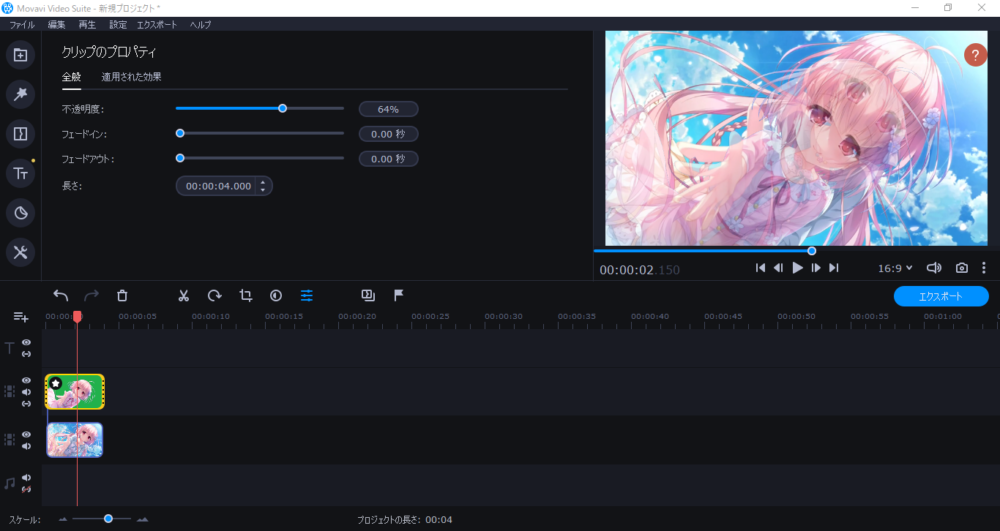Image resolution: width=1000 pixels, height=531 pixels.
Task: Skip to the start of the project
Action: (x=760, y=268)
